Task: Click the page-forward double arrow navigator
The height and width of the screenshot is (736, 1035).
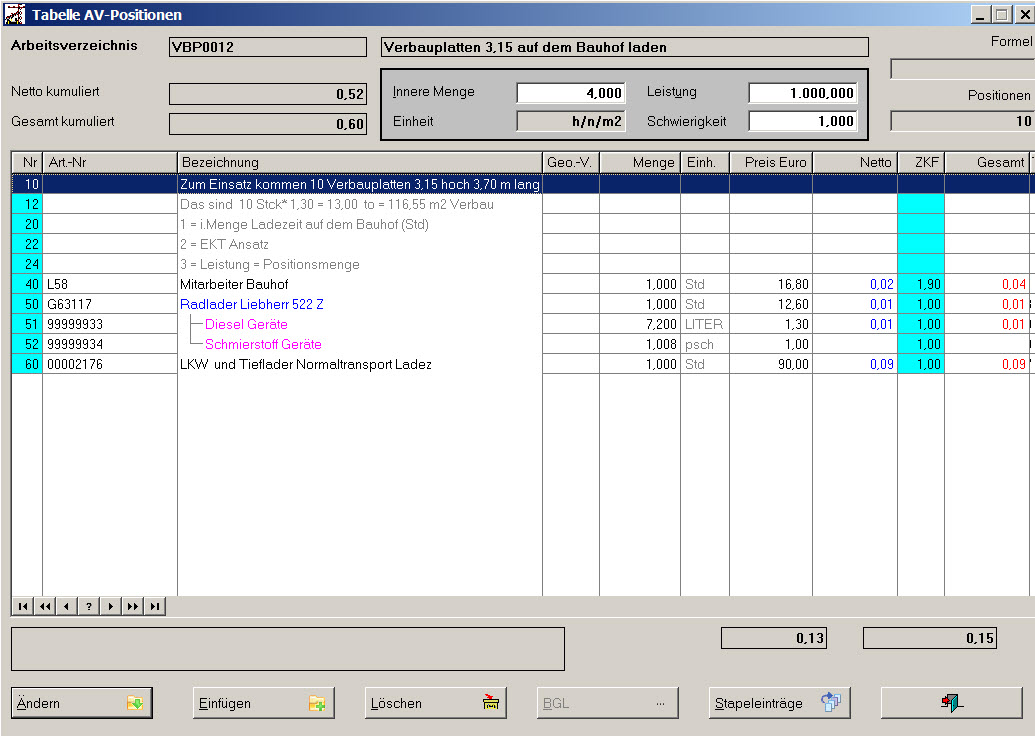Action: pos(132,606)
